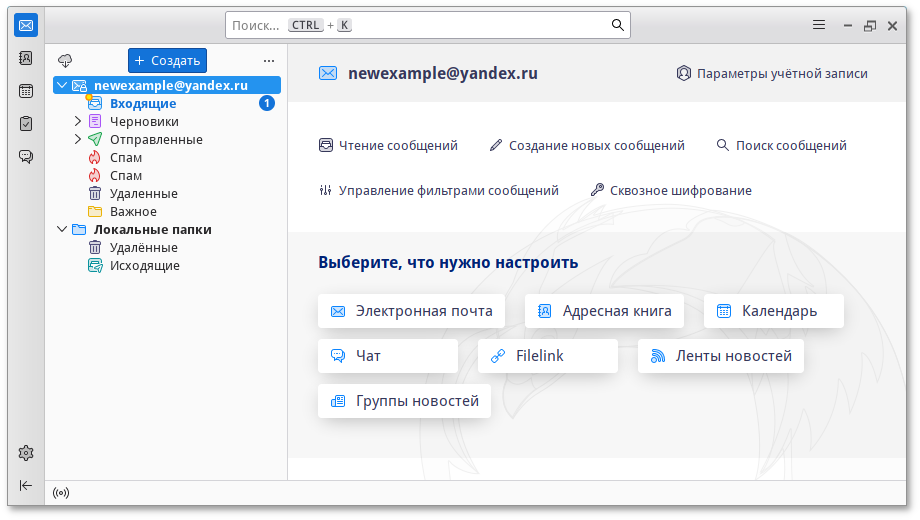Click the get messages cloud icon

[65, 60]
